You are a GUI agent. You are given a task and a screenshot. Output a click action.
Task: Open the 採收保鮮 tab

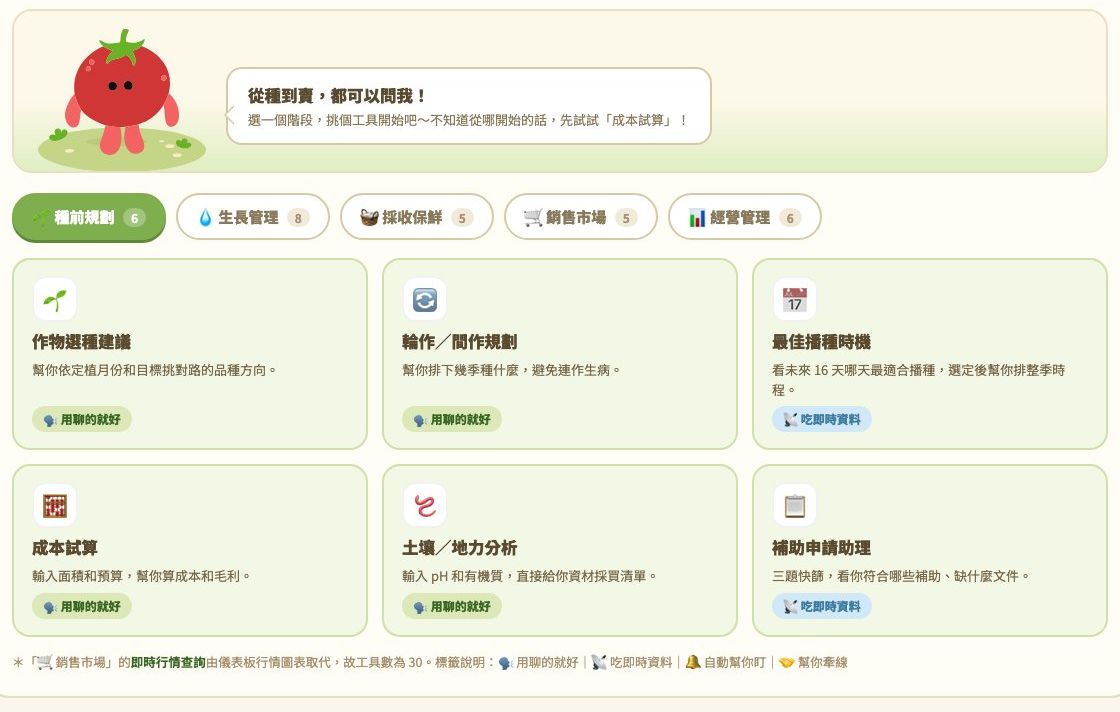(x=417, y=217)
